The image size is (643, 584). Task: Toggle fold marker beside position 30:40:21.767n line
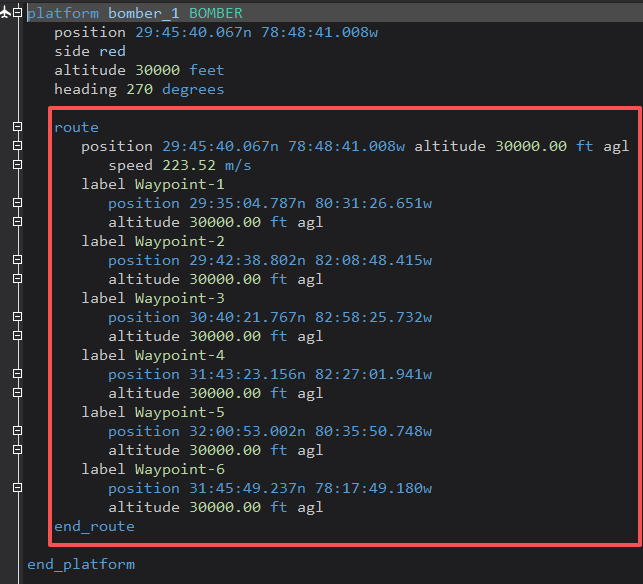pos(17,317)
